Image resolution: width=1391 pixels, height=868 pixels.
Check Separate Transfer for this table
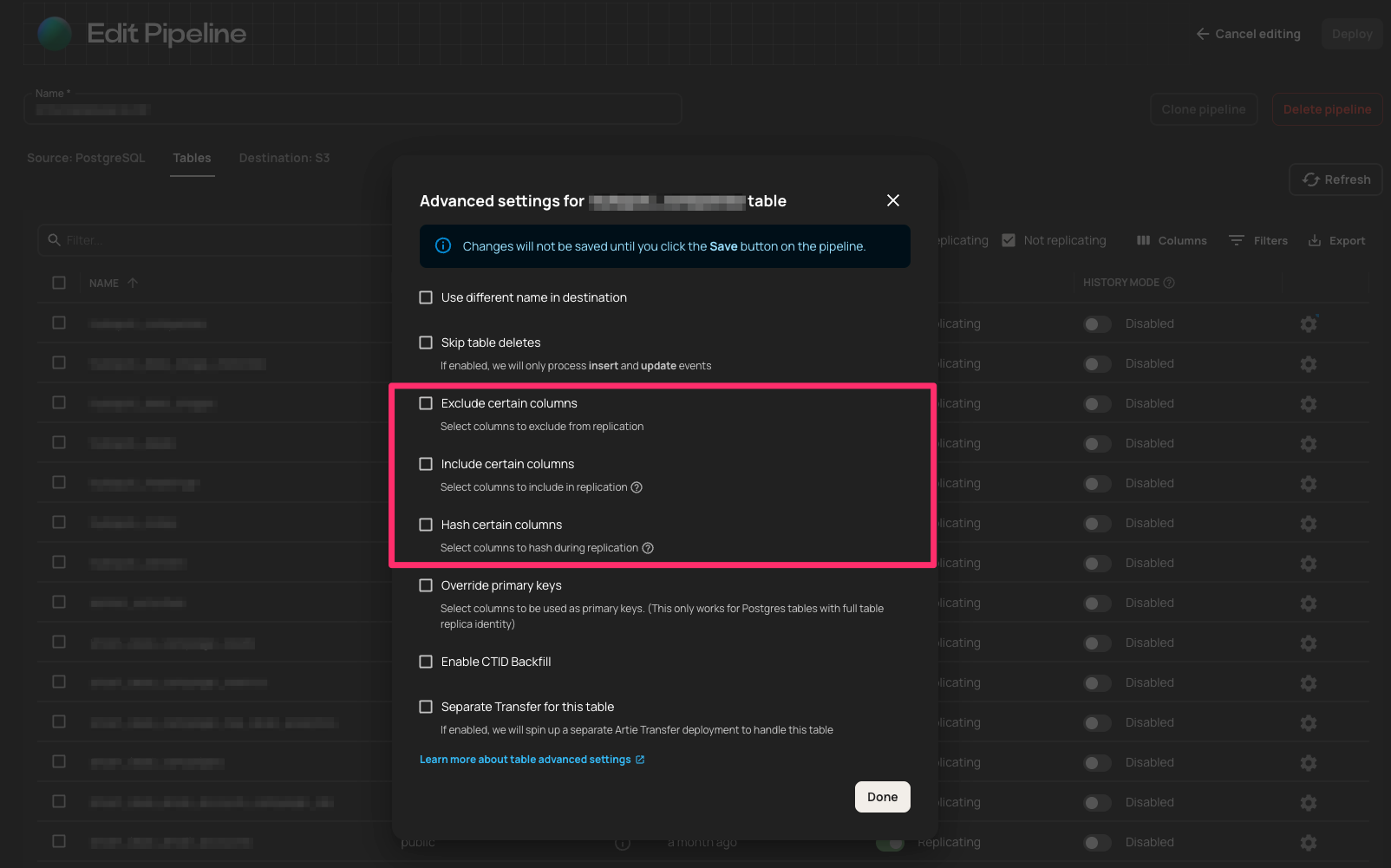(x=426, y=707)
